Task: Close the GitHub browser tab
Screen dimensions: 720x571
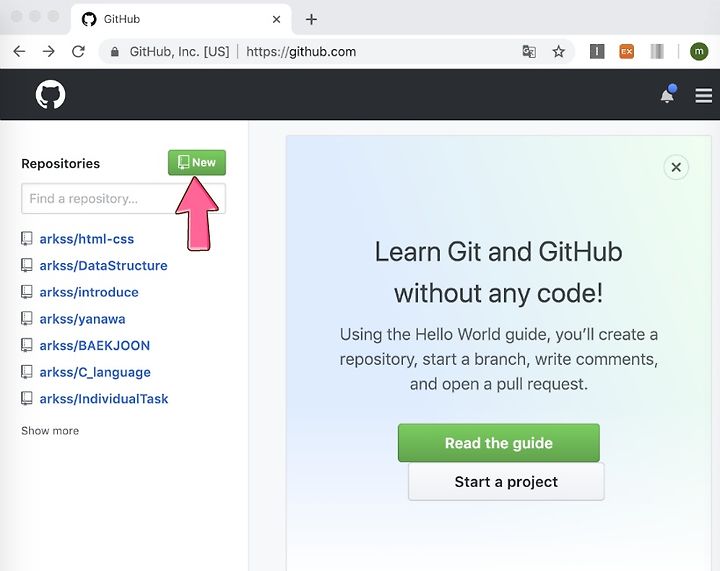Action: pyautogui.click(x=276, y=19)
